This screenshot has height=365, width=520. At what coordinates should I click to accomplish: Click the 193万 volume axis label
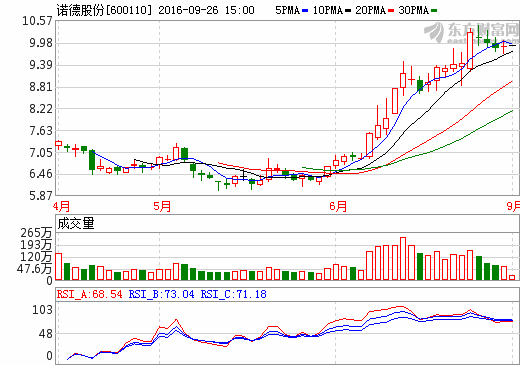pos(36,245)
